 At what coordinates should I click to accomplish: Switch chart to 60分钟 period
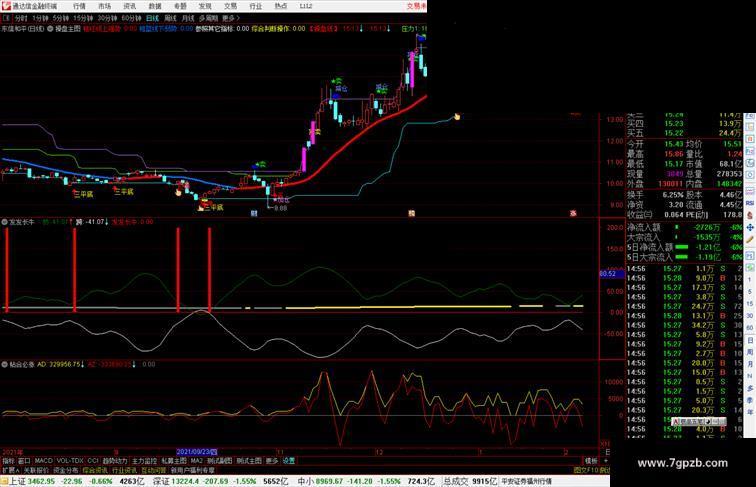(x=131, y=18)
